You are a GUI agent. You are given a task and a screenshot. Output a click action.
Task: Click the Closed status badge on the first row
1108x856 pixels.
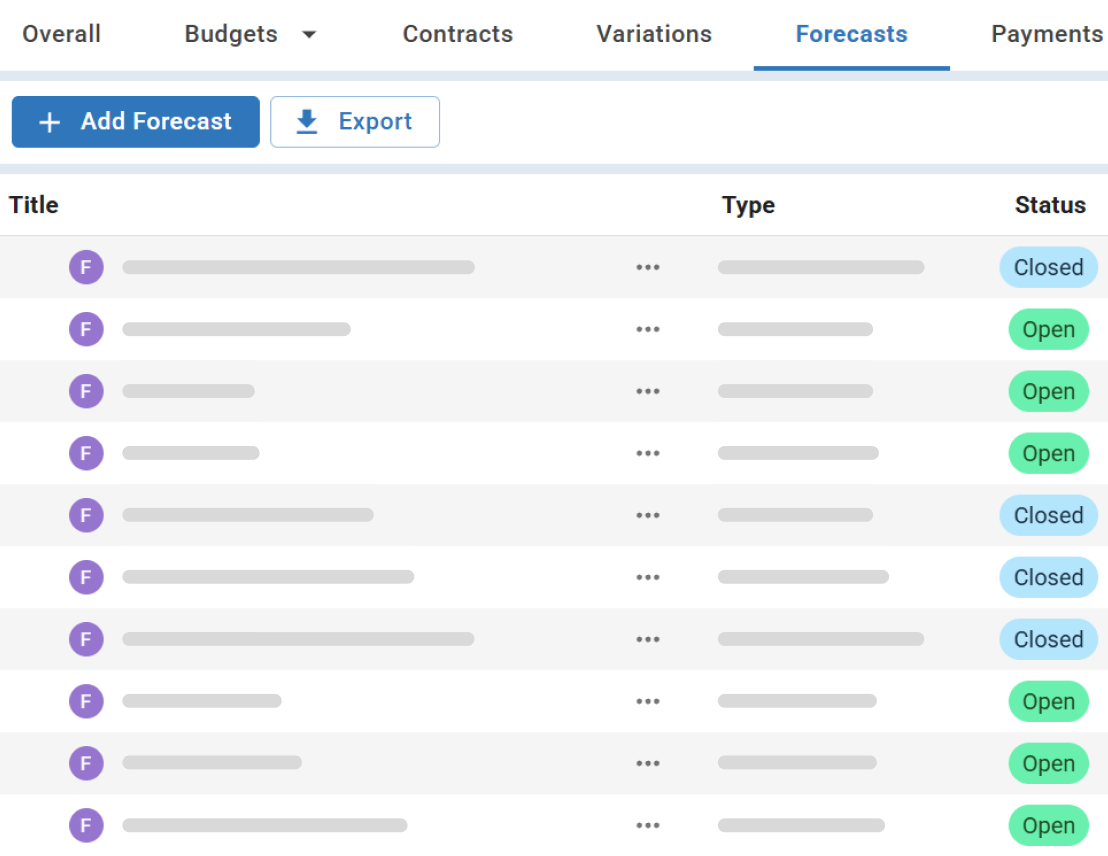tap(1048, 267)
